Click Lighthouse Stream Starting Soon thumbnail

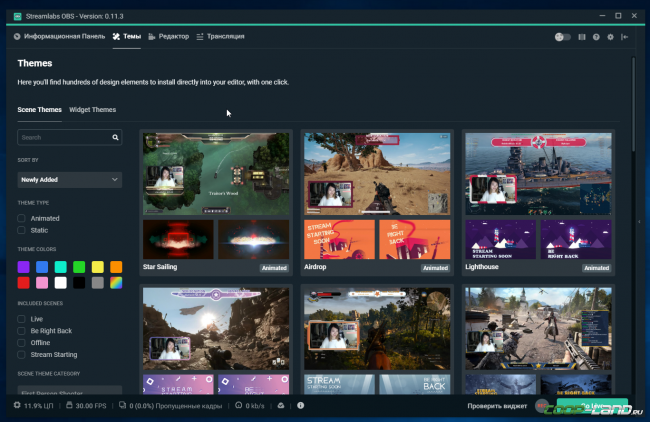500,240
